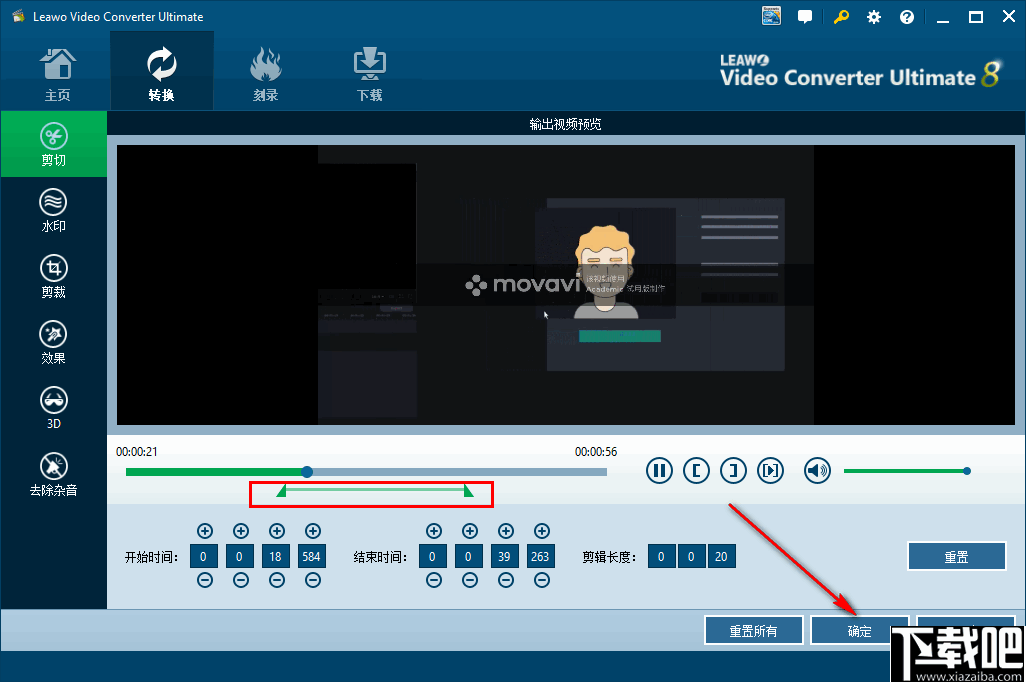Open the 水印 watermark tool

coord(54,210)
